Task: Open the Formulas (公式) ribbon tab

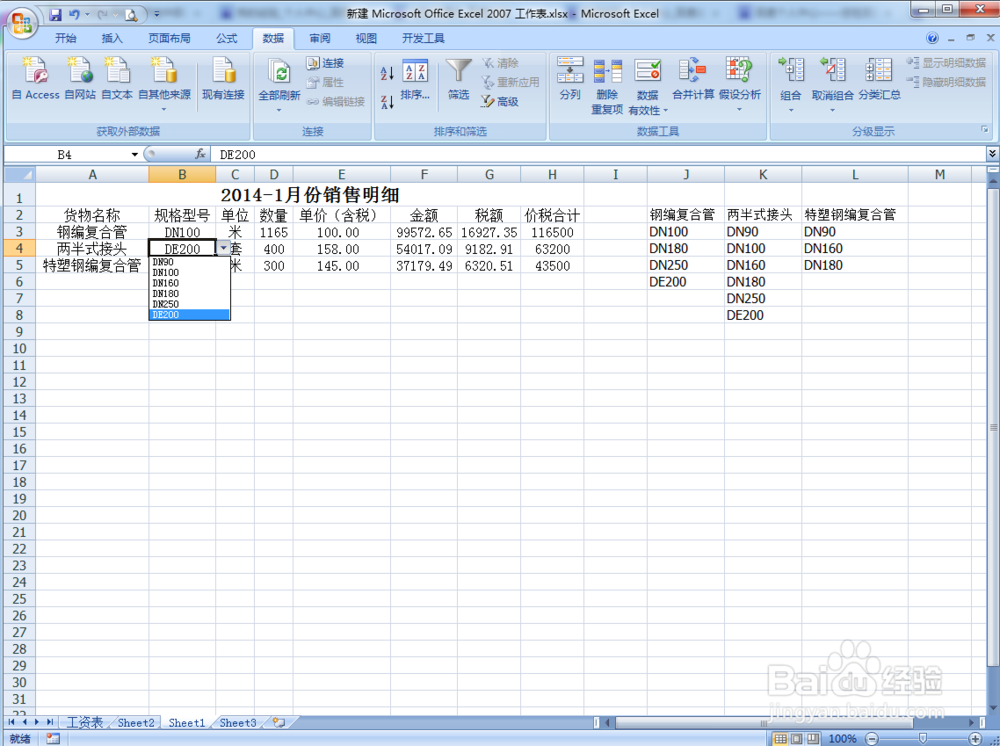Action: pyautogui.click(x=226, y=38)
